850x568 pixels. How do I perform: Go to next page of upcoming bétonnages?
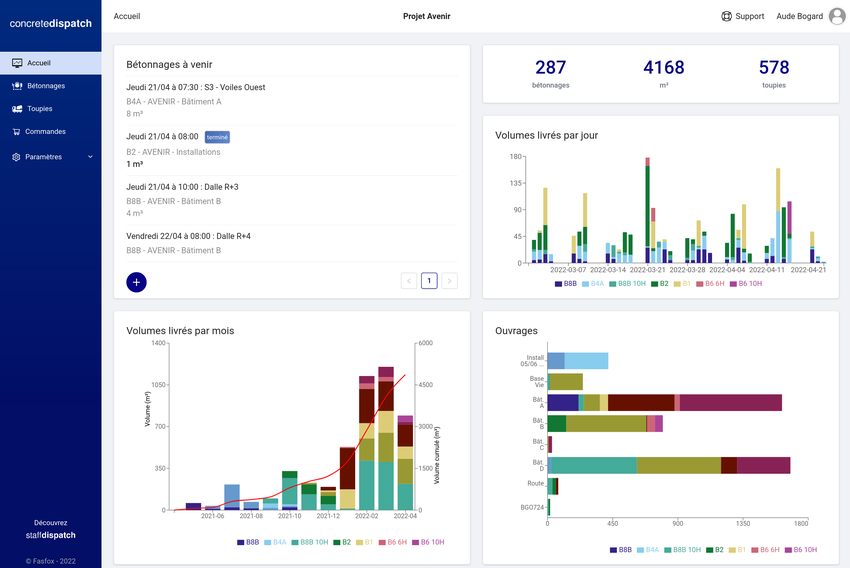(x=450, y=281)
